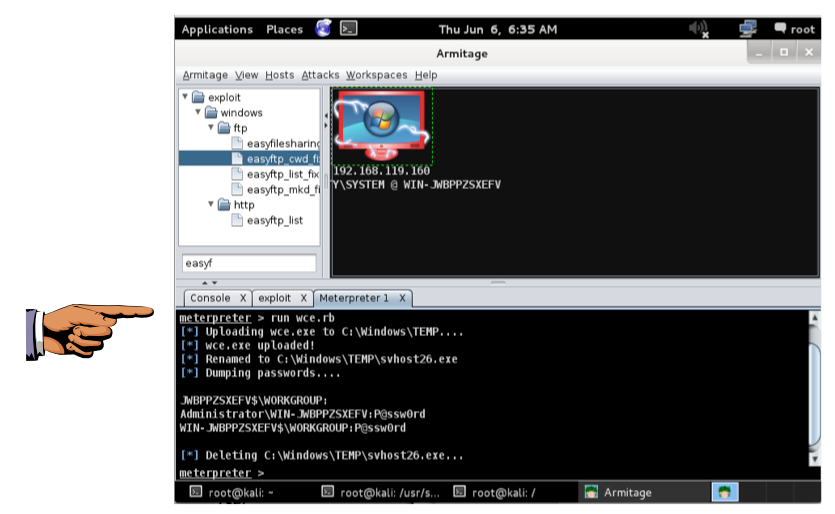The image size is (835, 514).
Task: Switch to the exploit tab
Action: coord(274,298)
